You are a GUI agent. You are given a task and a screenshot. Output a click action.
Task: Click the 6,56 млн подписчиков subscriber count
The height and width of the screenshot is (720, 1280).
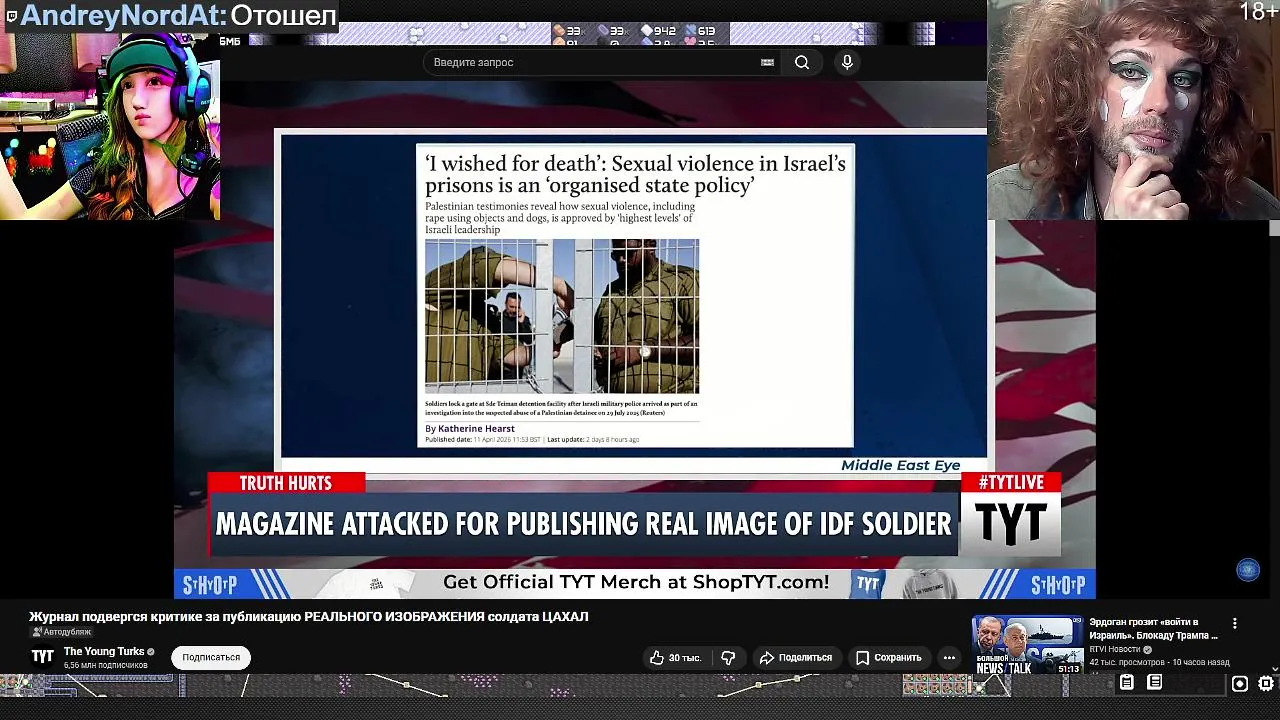click(x=106, y=665)
